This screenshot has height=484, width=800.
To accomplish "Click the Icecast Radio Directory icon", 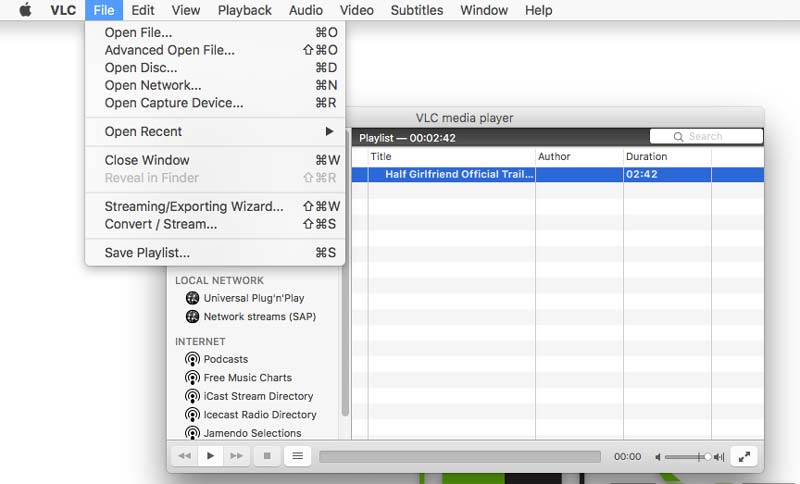I will [x=192, y=415].
